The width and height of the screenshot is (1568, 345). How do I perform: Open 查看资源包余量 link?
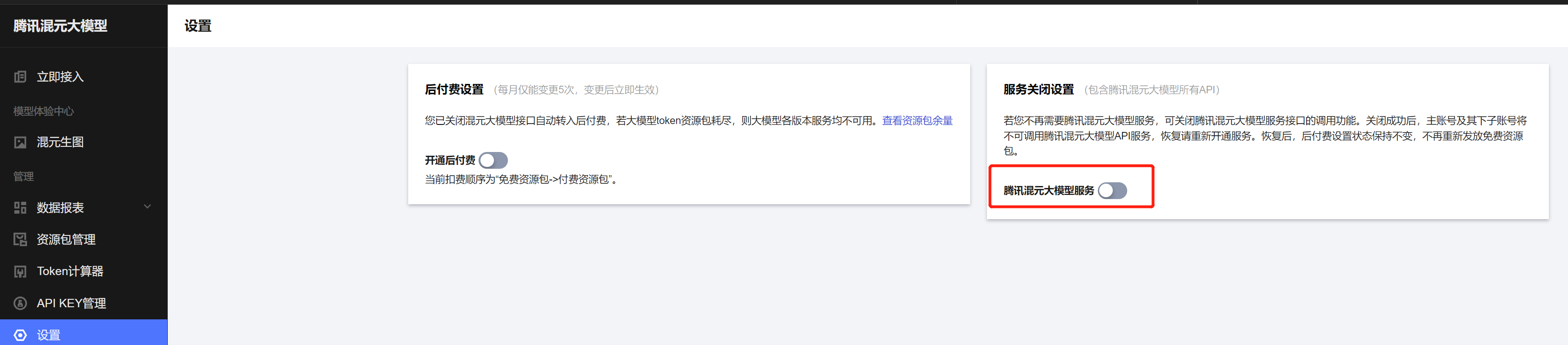918,121
